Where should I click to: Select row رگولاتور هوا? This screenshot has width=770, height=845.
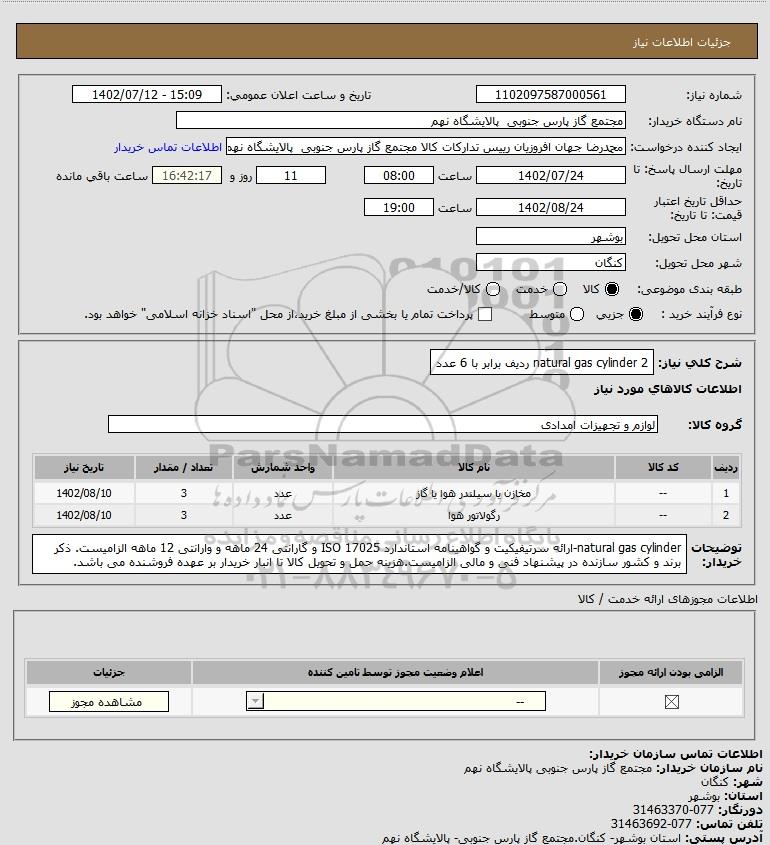pos(387,515)
